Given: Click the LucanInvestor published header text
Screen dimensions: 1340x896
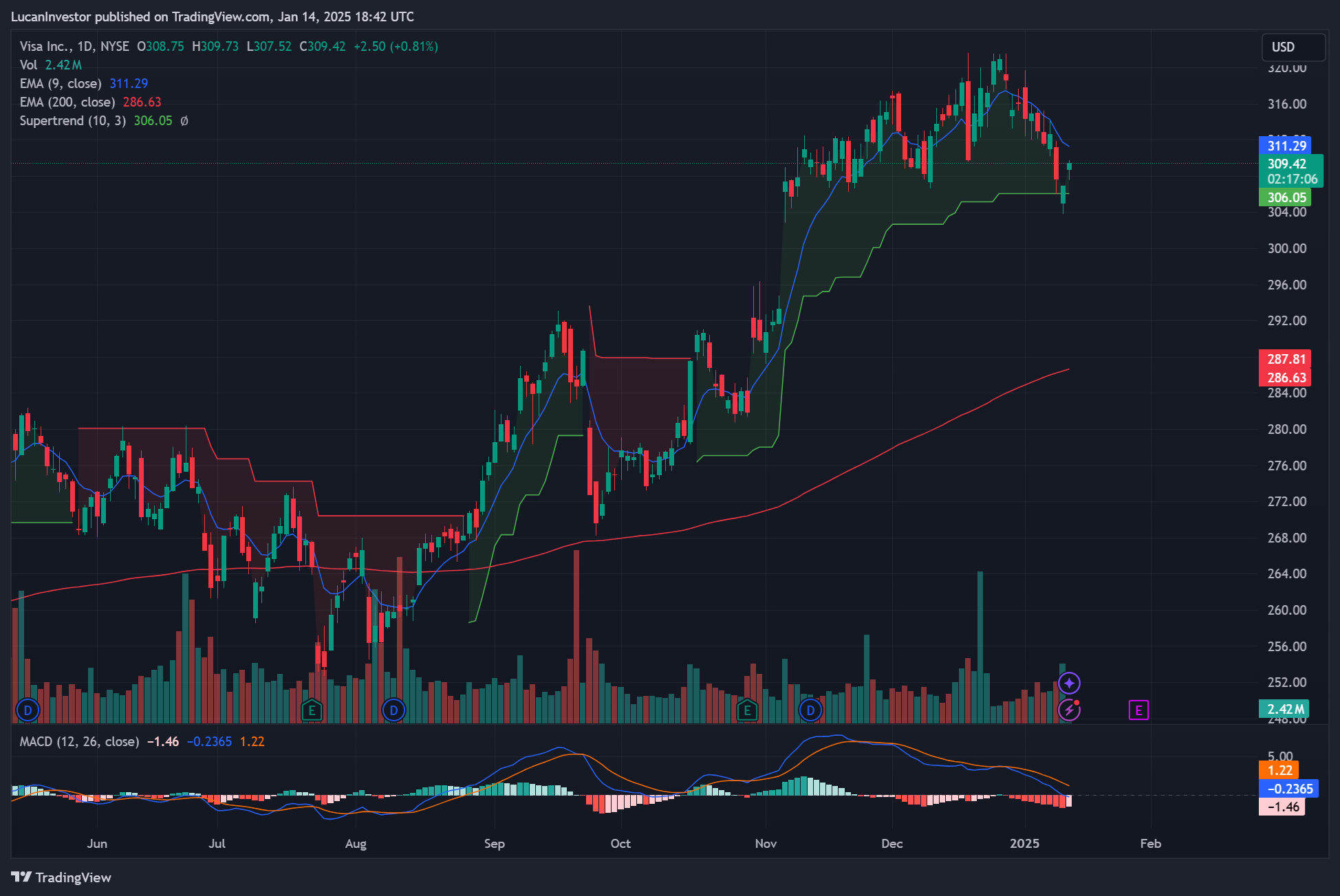Looking at the screenshot, I should [x=213, y=17].
